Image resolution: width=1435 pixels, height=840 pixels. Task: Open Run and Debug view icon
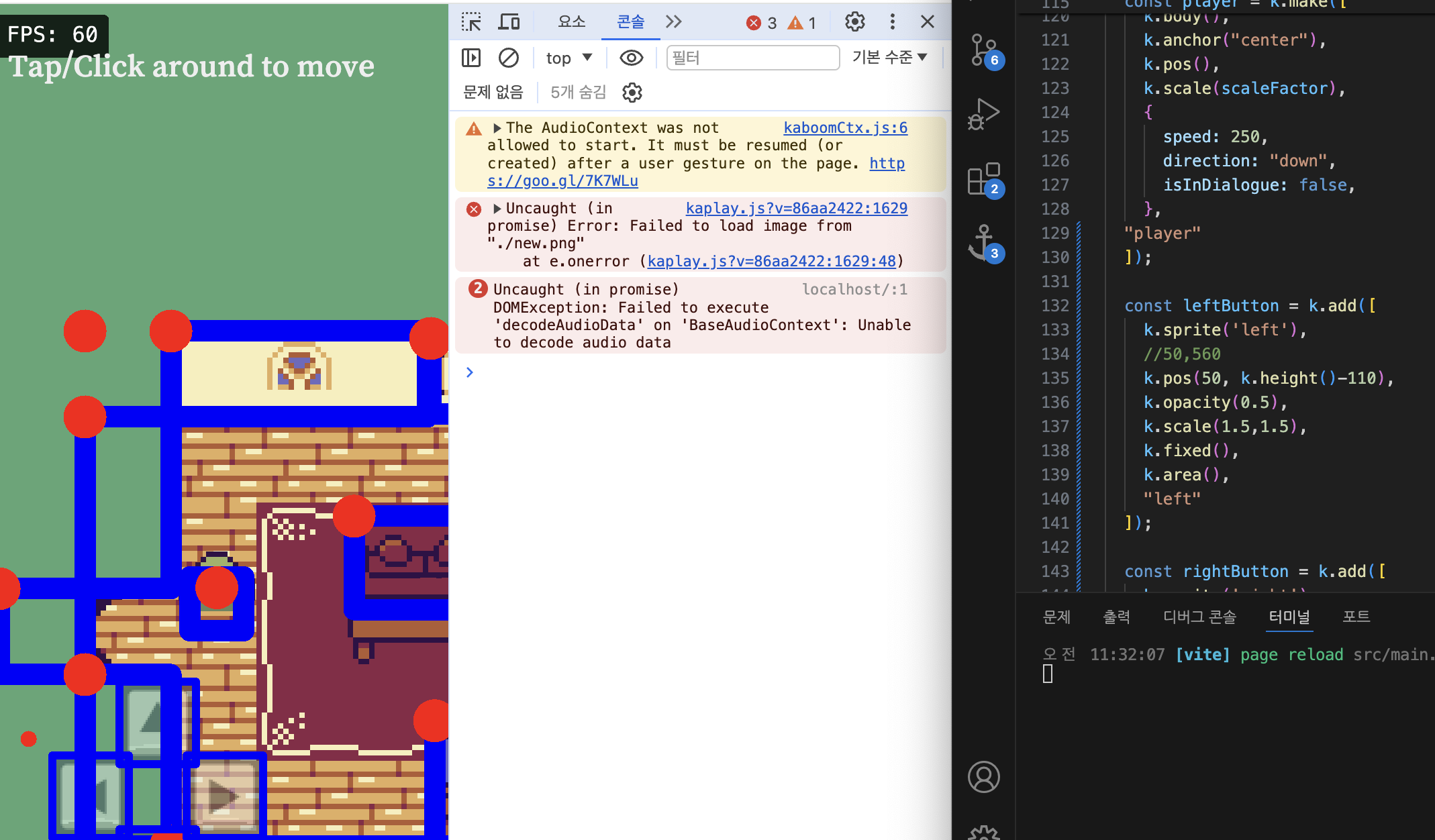point(983,114)
